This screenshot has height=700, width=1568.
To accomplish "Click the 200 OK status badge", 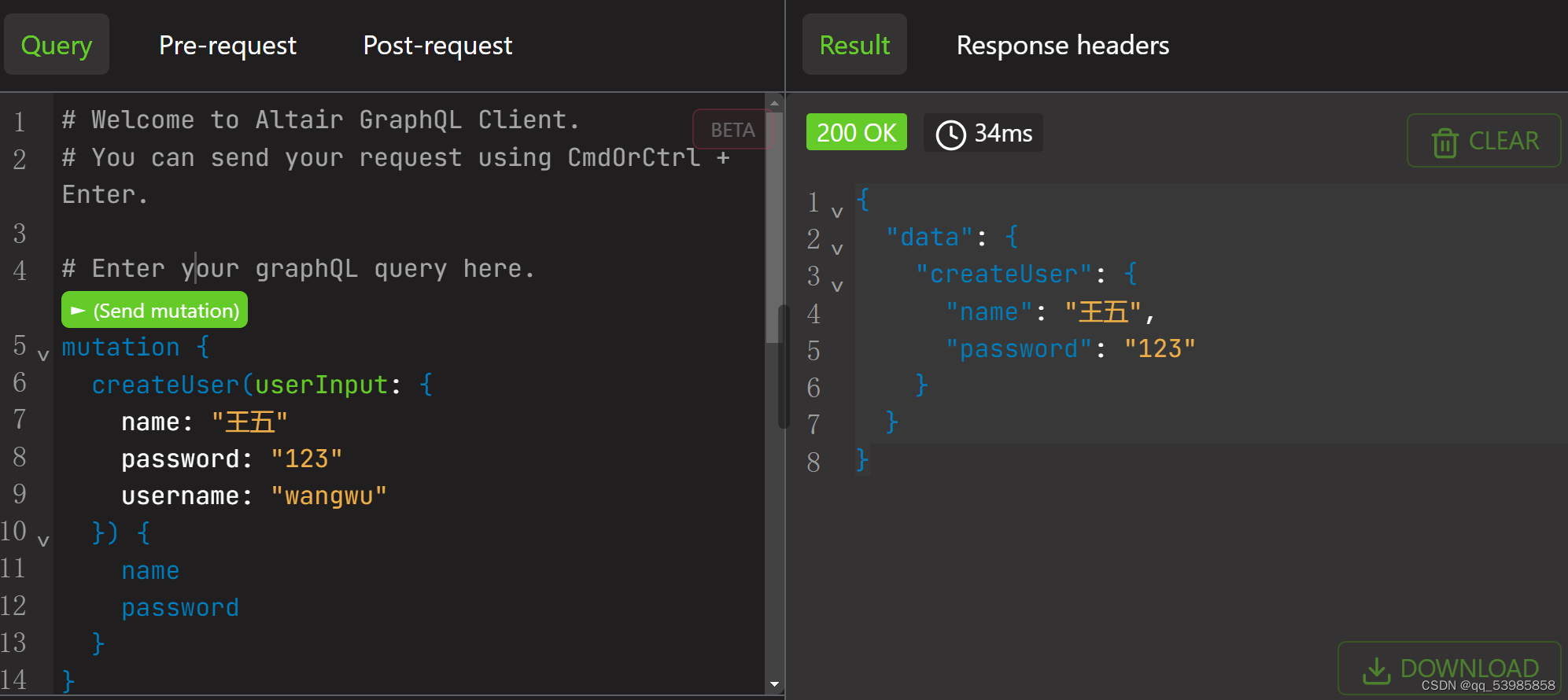I will [x=856, y=132].
